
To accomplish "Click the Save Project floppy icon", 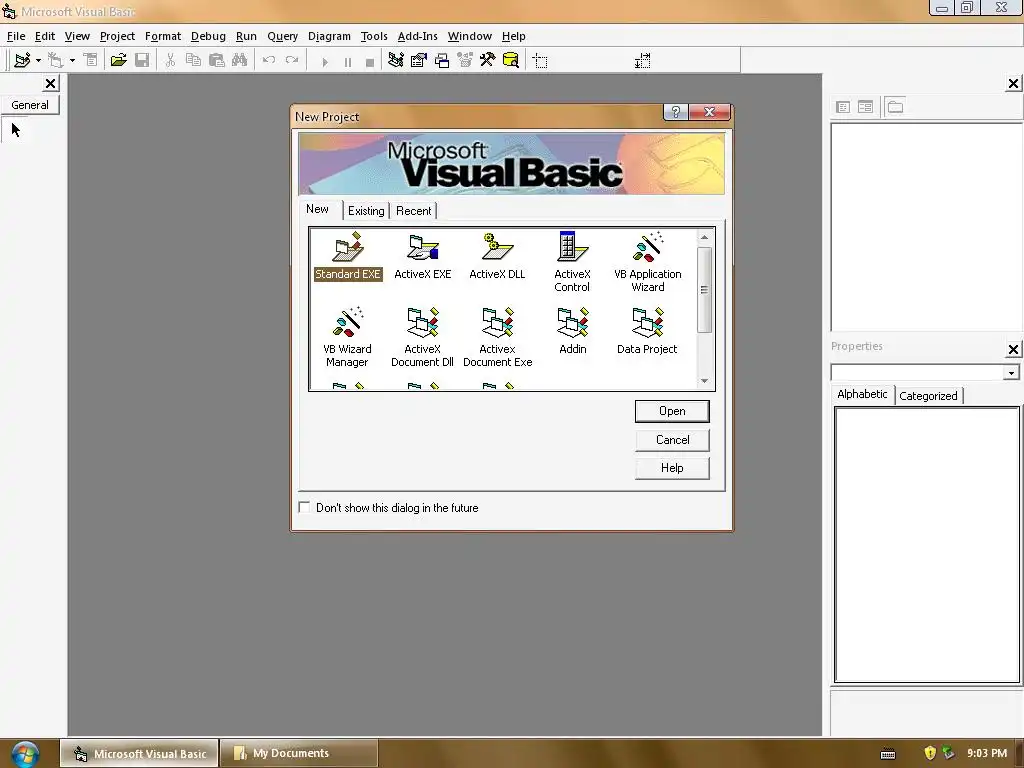I will pos(142,60).
